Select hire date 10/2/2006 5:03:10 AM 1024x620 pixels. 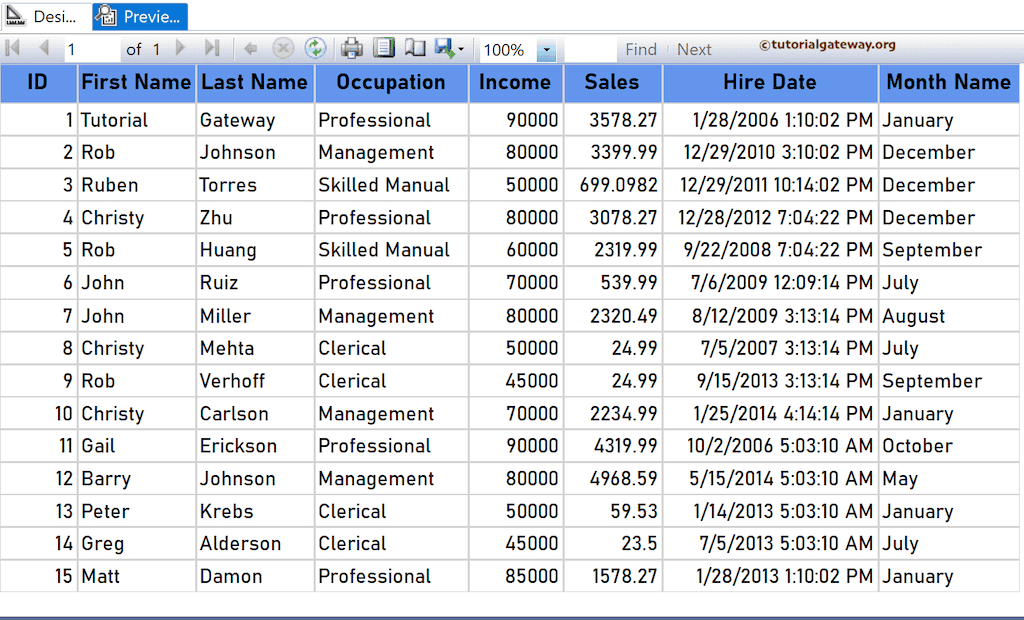click(x=770, y=446)
